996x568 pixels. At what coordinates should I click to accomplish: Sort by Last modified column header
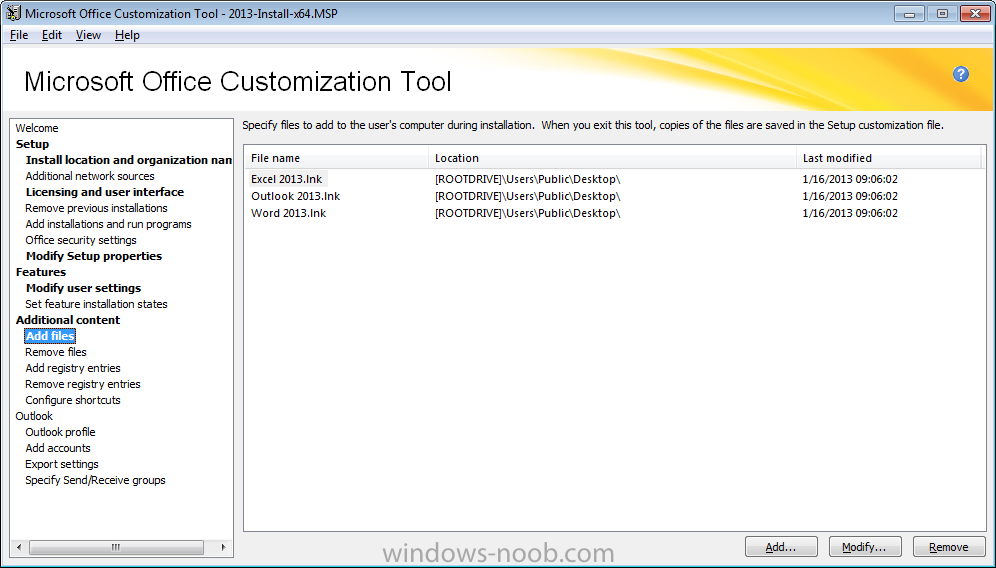tap(889, 158)
